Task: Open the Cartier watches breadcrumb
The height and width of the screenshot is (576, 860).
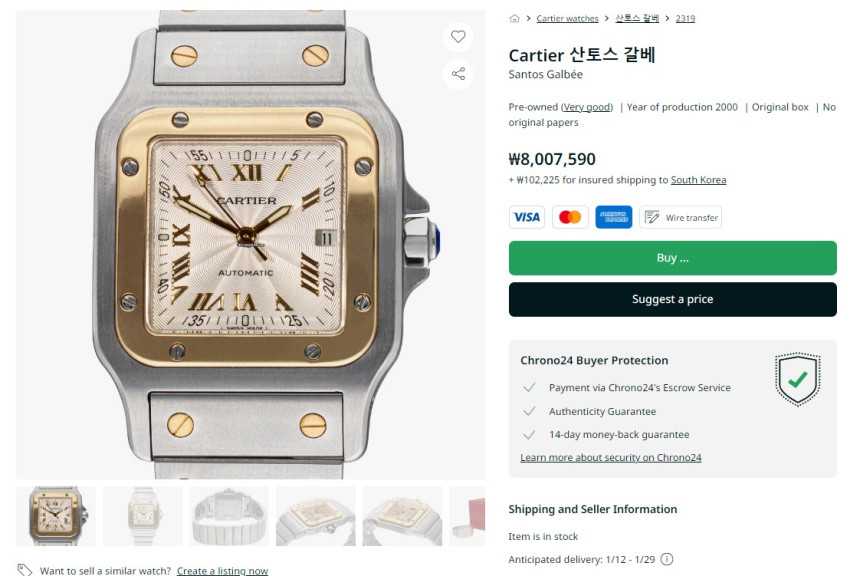Action: pyautogui.click(x=567, y=19)
